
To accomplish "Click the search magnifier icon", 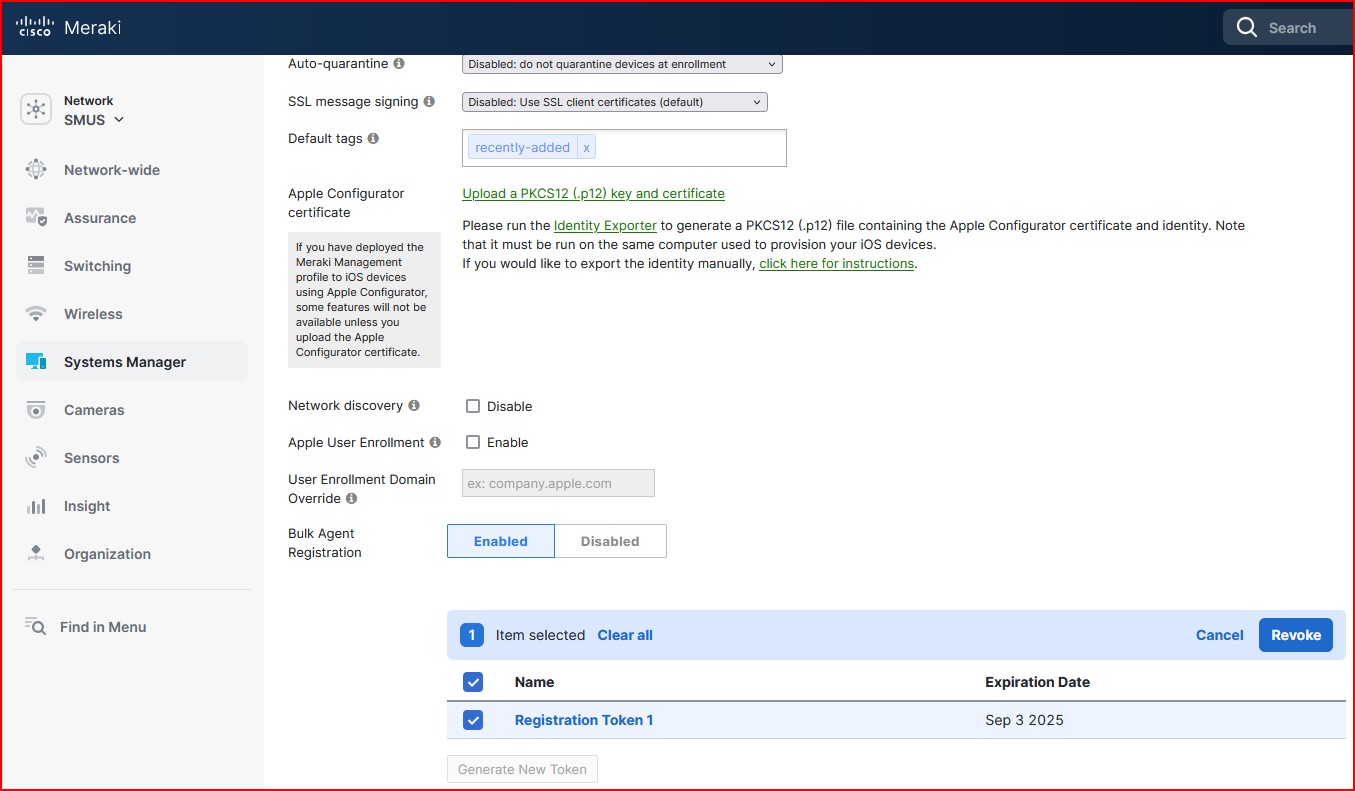I will [1246, 28].
